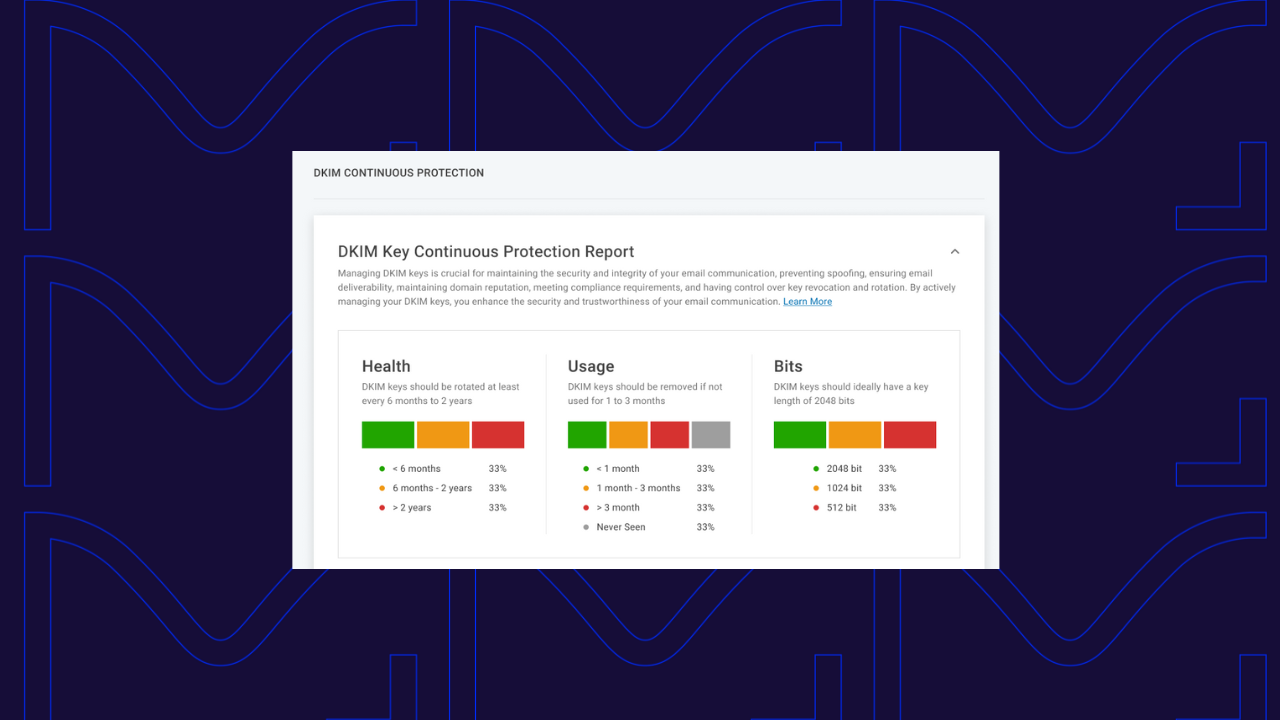Collapse the DKIM Key Continuous Protection Report section
The width and height of the screenshot is (1280, 720).
955,251
